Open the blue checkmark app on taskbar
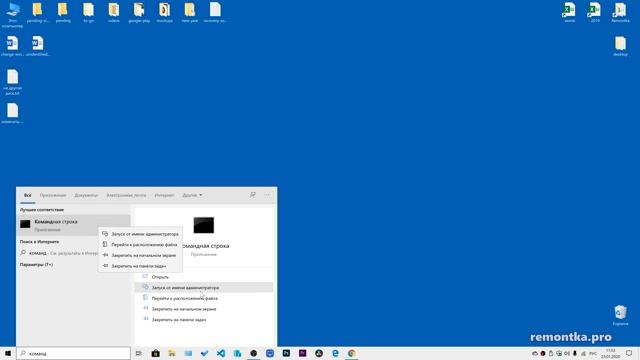Viewport: 640px width, 360px height. [204, 353]
